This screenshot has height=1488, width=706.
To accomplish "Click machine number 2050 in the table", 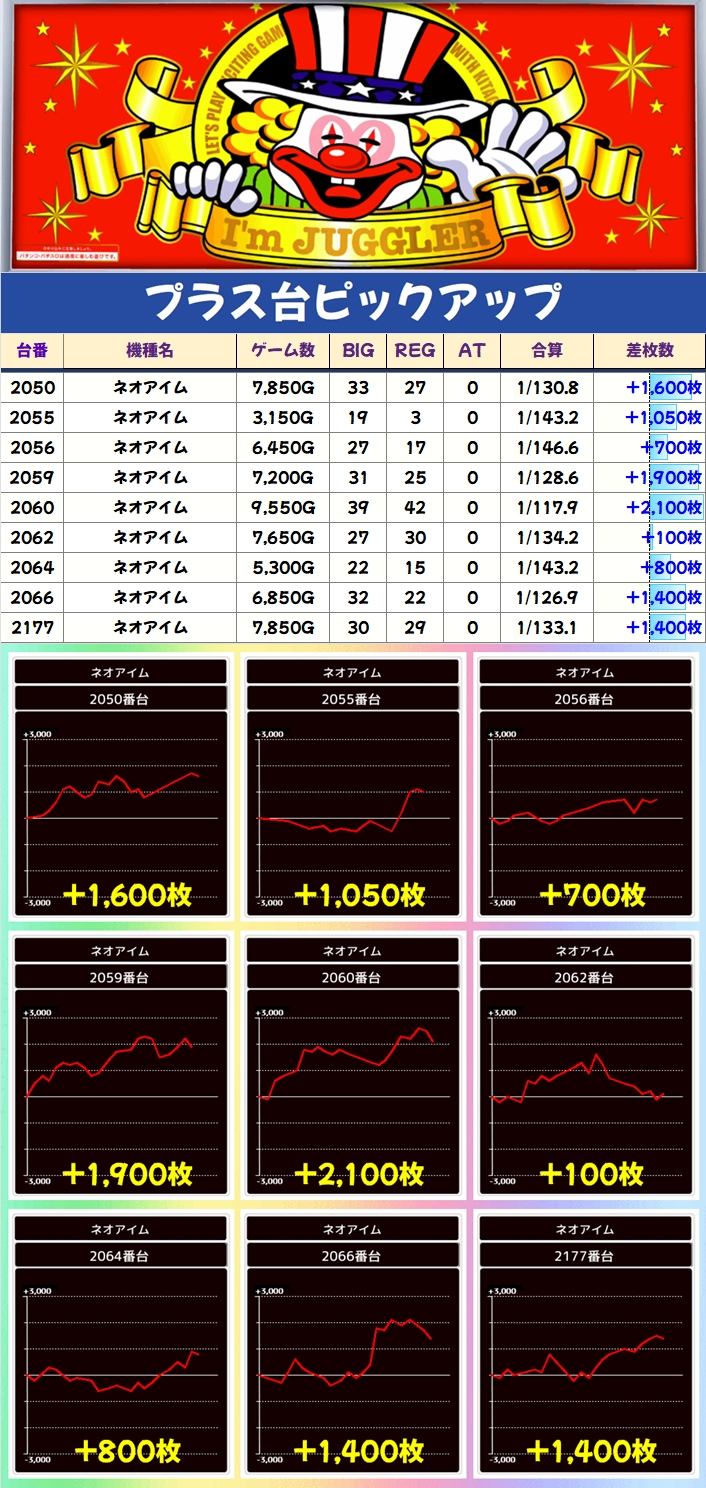I will 32,388.
